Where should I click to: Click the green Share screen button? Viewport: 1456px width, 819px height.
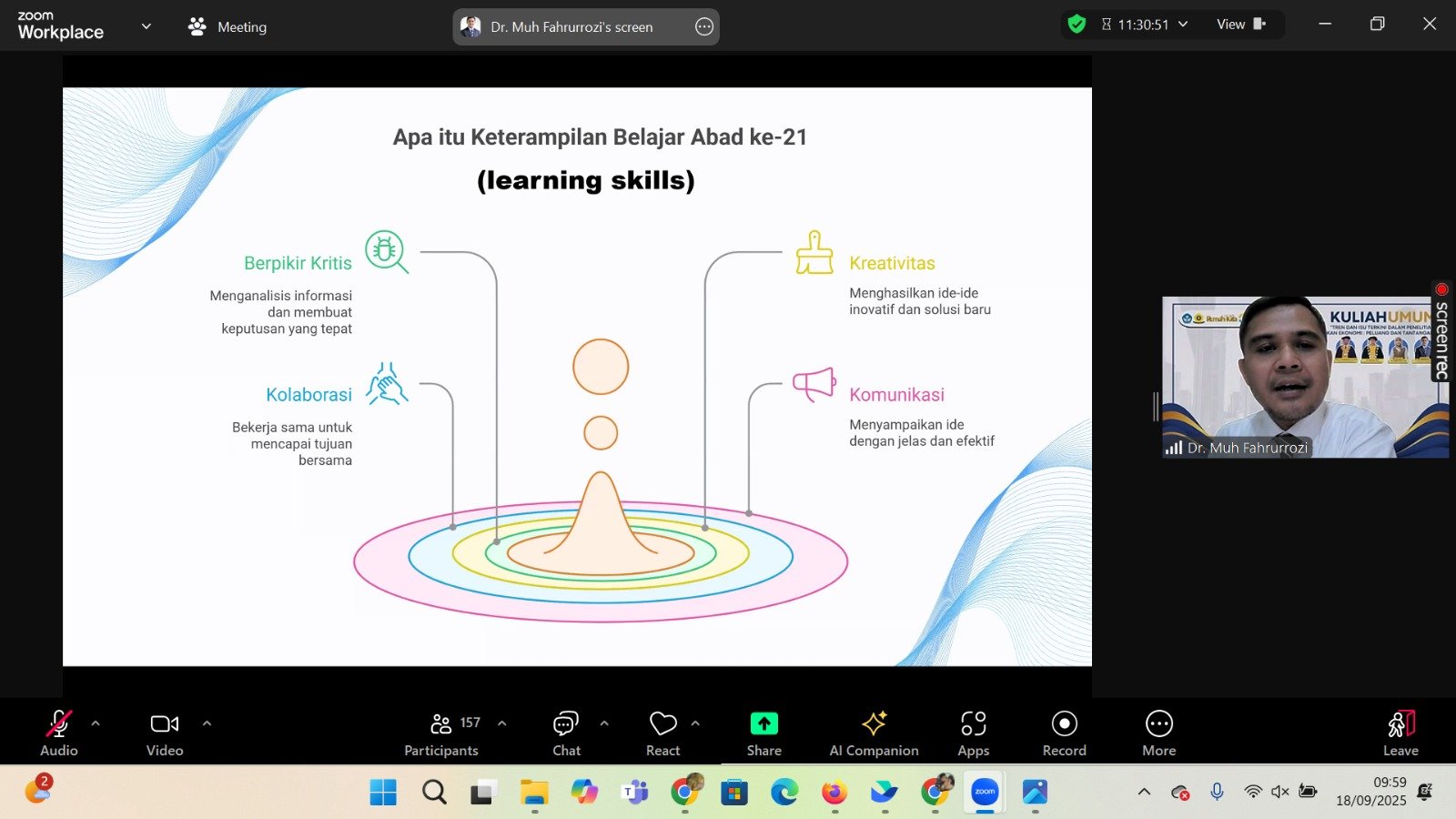pos(763,733)
